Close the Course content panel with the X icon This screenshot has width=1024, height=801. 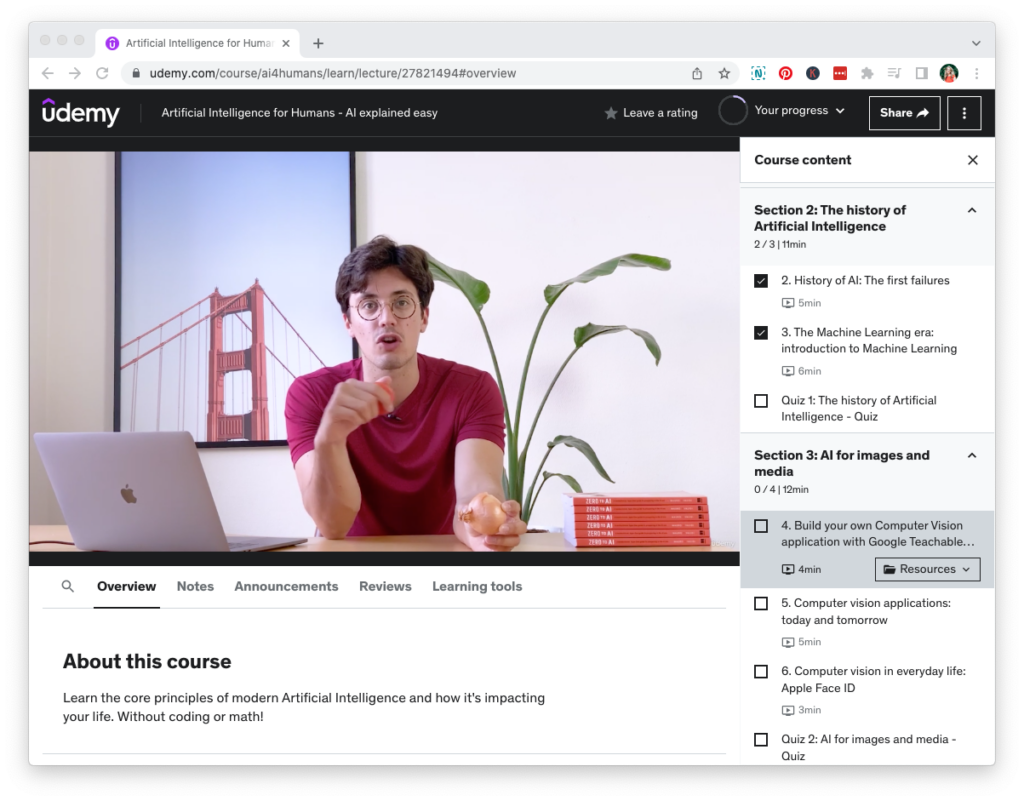point(972,160)
